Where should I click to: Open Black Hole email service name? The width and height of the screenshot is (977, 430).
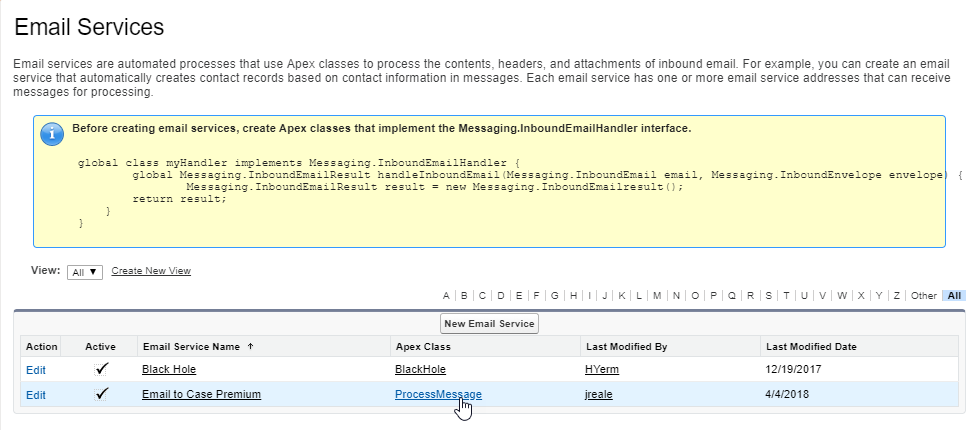click(x=169, y=370)
